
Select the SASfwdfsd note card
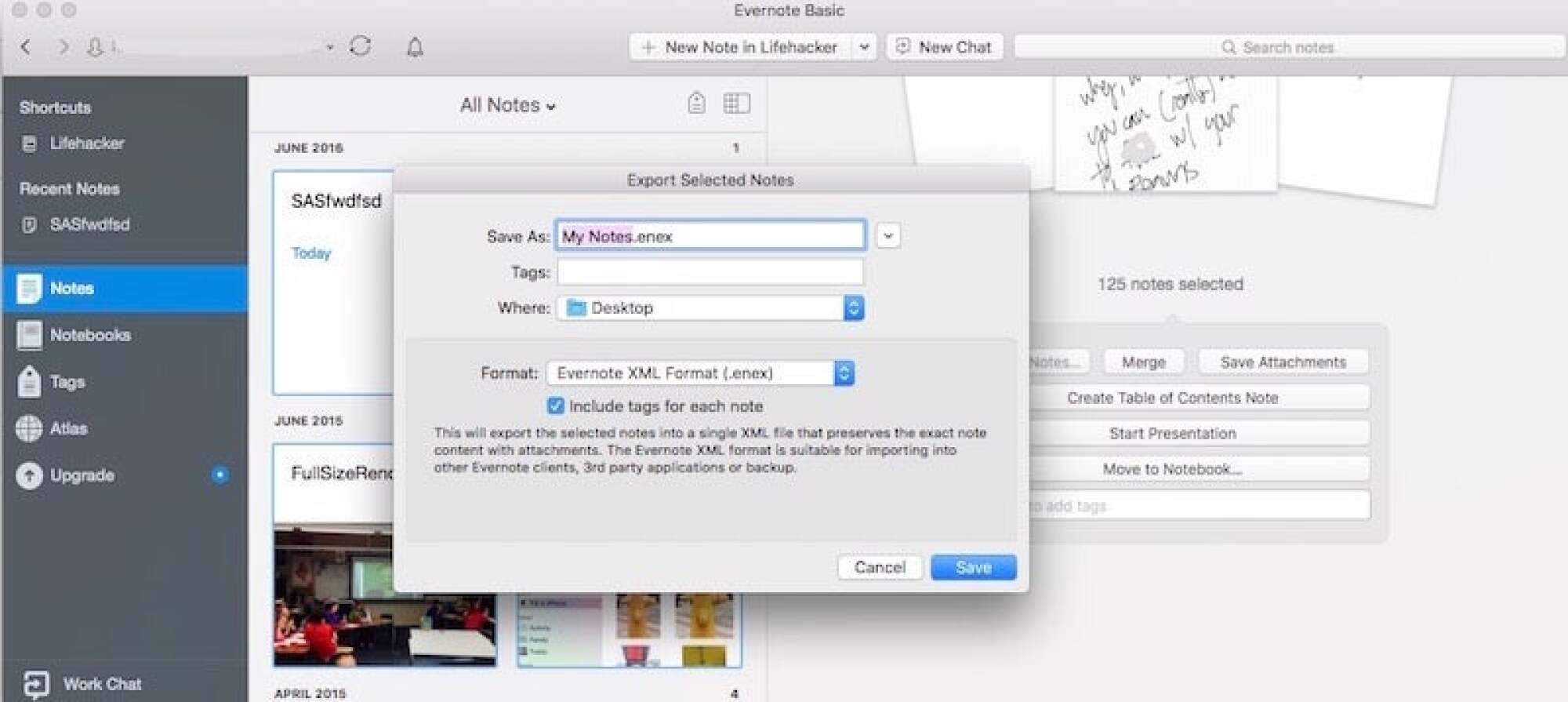(x=334, y=282)
